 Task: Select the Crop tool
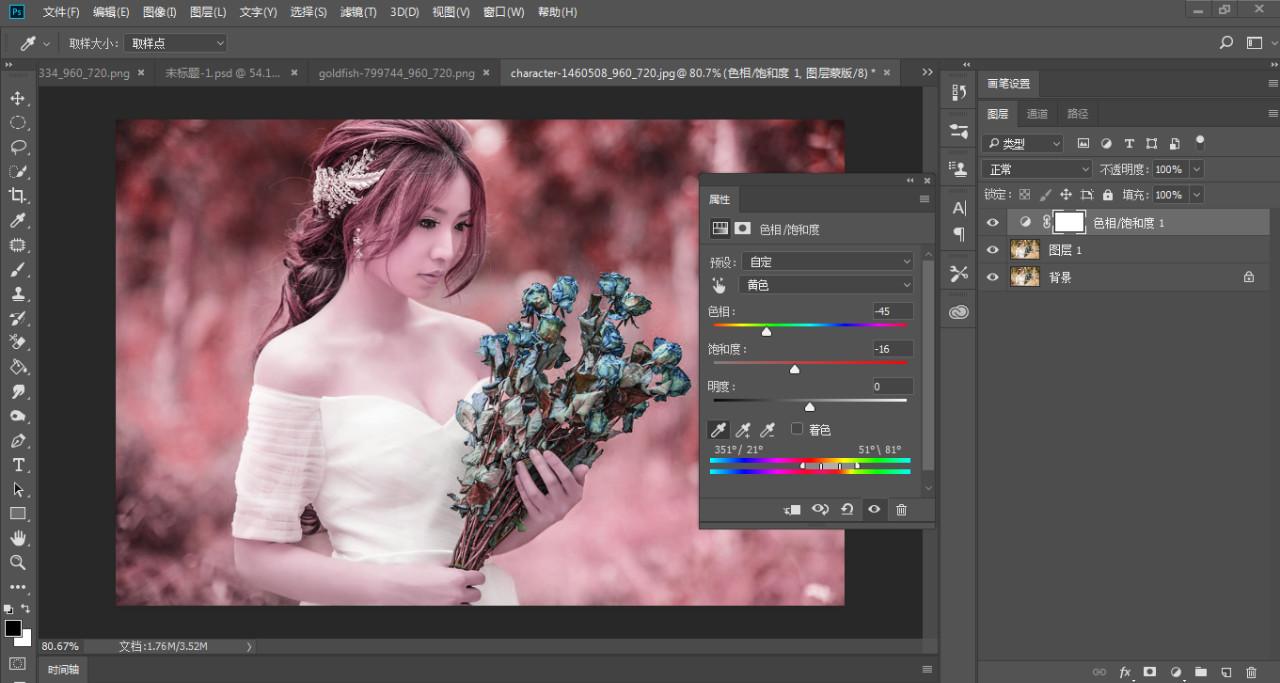point(17,196)
